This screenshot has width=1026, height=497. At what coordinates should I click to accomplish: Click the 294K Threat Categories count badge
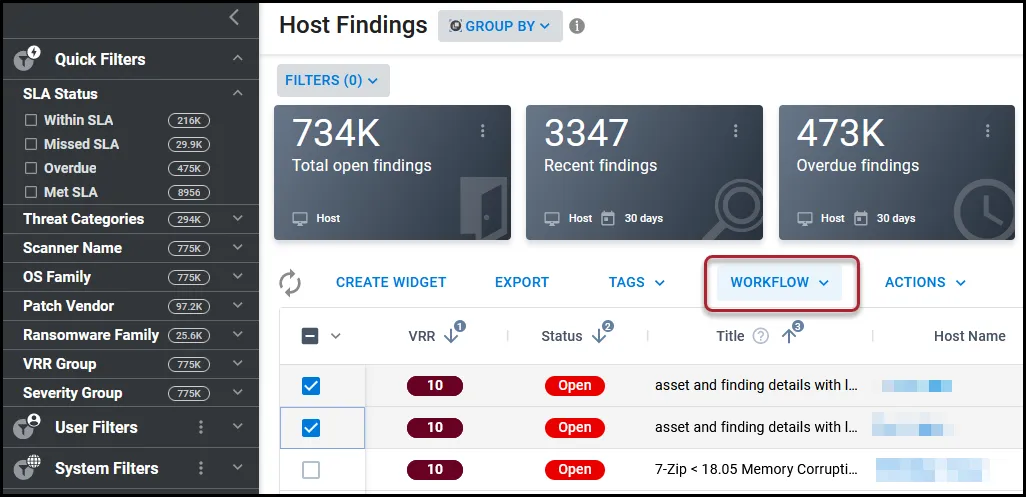pyautogui.click(x=189, y=219)
